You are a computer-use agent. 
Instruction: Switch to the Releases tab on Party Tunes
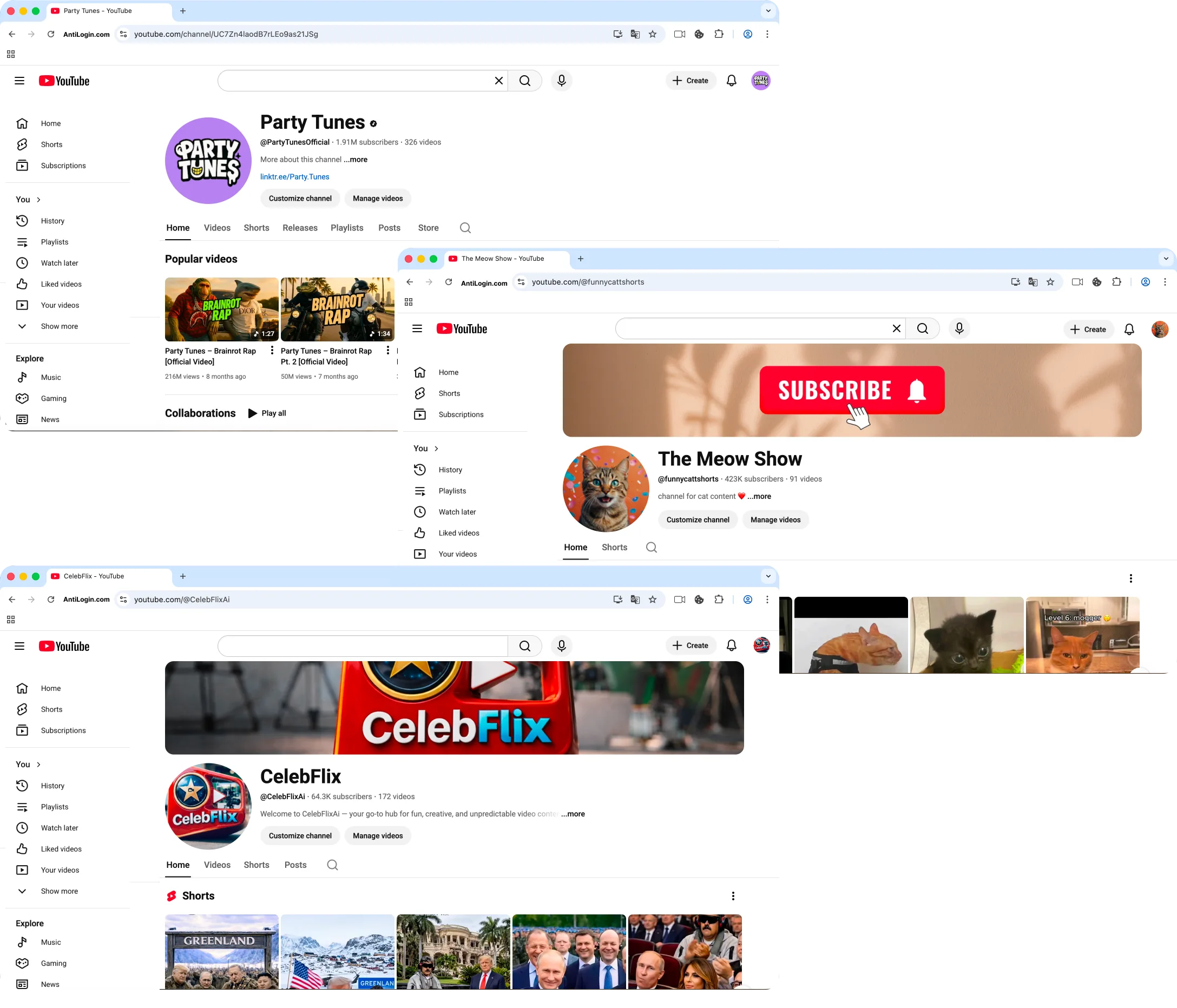coord(300,228)
